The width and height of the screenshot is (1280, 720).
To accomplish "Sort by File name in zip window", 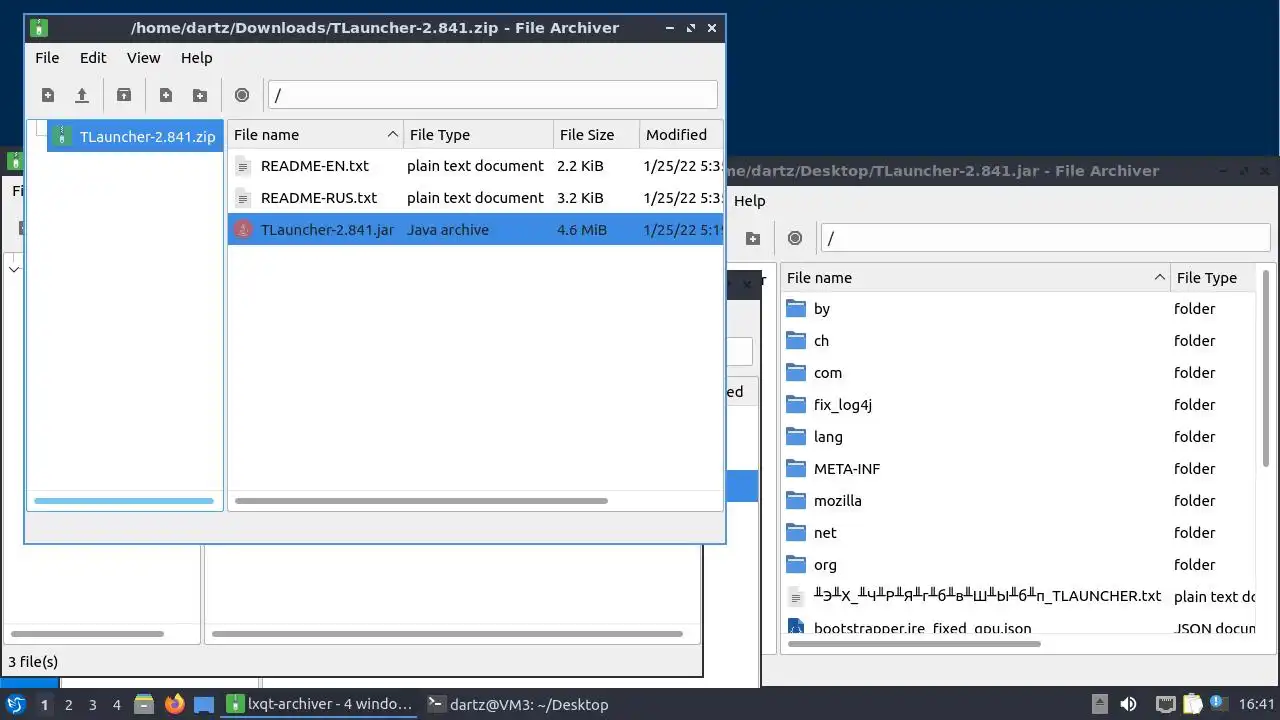I will coord(315,135).
